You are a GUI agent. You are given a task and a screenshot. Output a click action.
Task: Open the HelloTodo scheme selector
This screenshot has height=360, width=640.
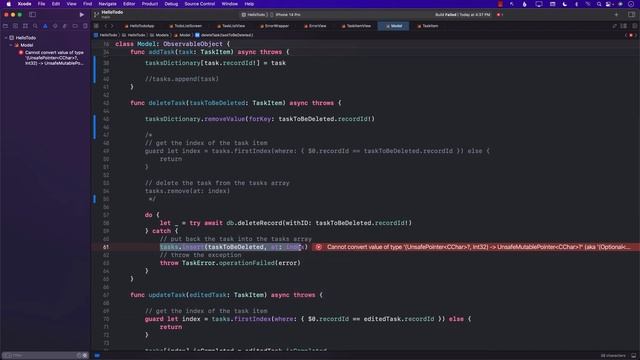pyautogui.click(x=253, y=15)
